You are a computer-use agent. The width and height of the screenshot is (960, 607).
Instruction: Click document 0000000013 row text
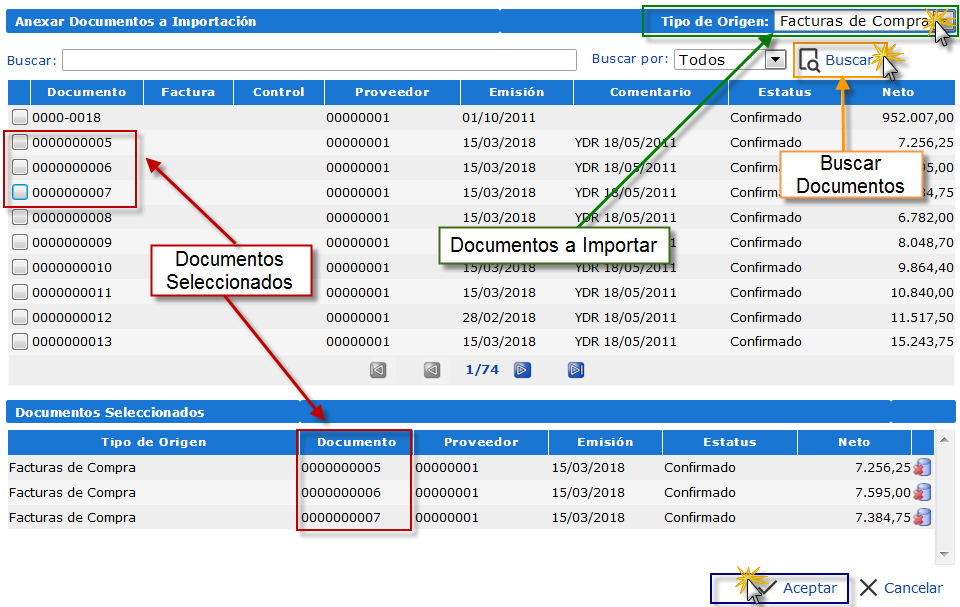pyautogui.click(x=72, y=341)
